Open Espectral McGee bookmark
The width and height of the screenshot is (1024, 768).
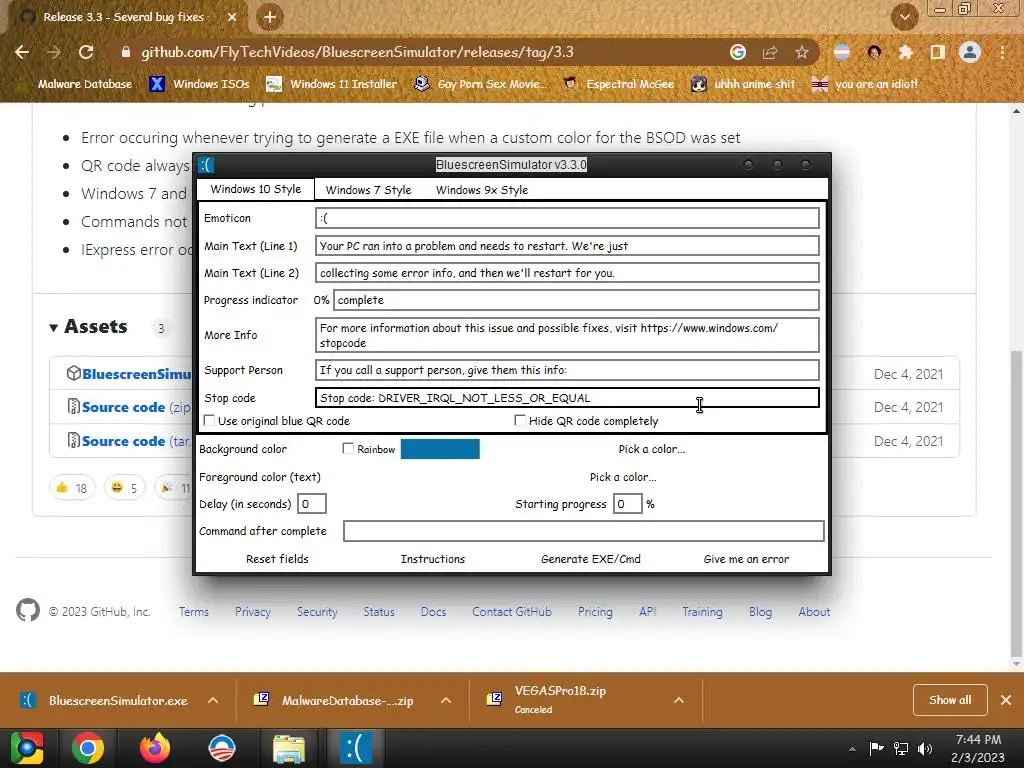click(x=619, y=84)
